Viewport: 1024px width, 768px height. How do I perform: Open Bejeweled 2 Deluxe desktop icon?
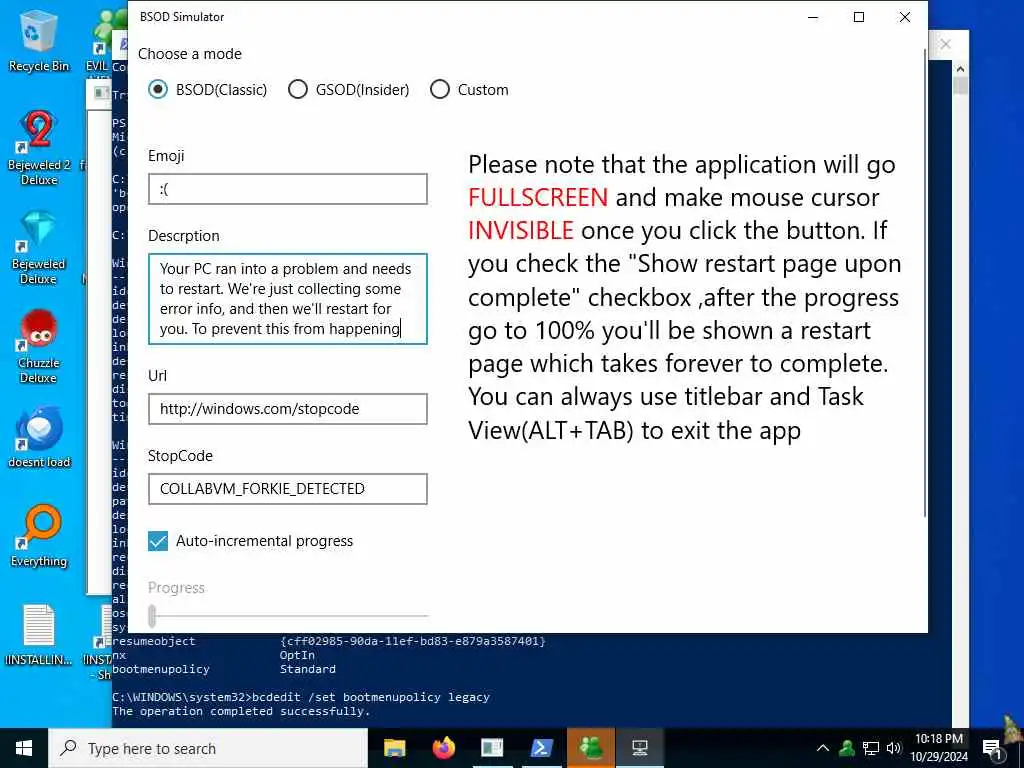click(x=39, y=148)
